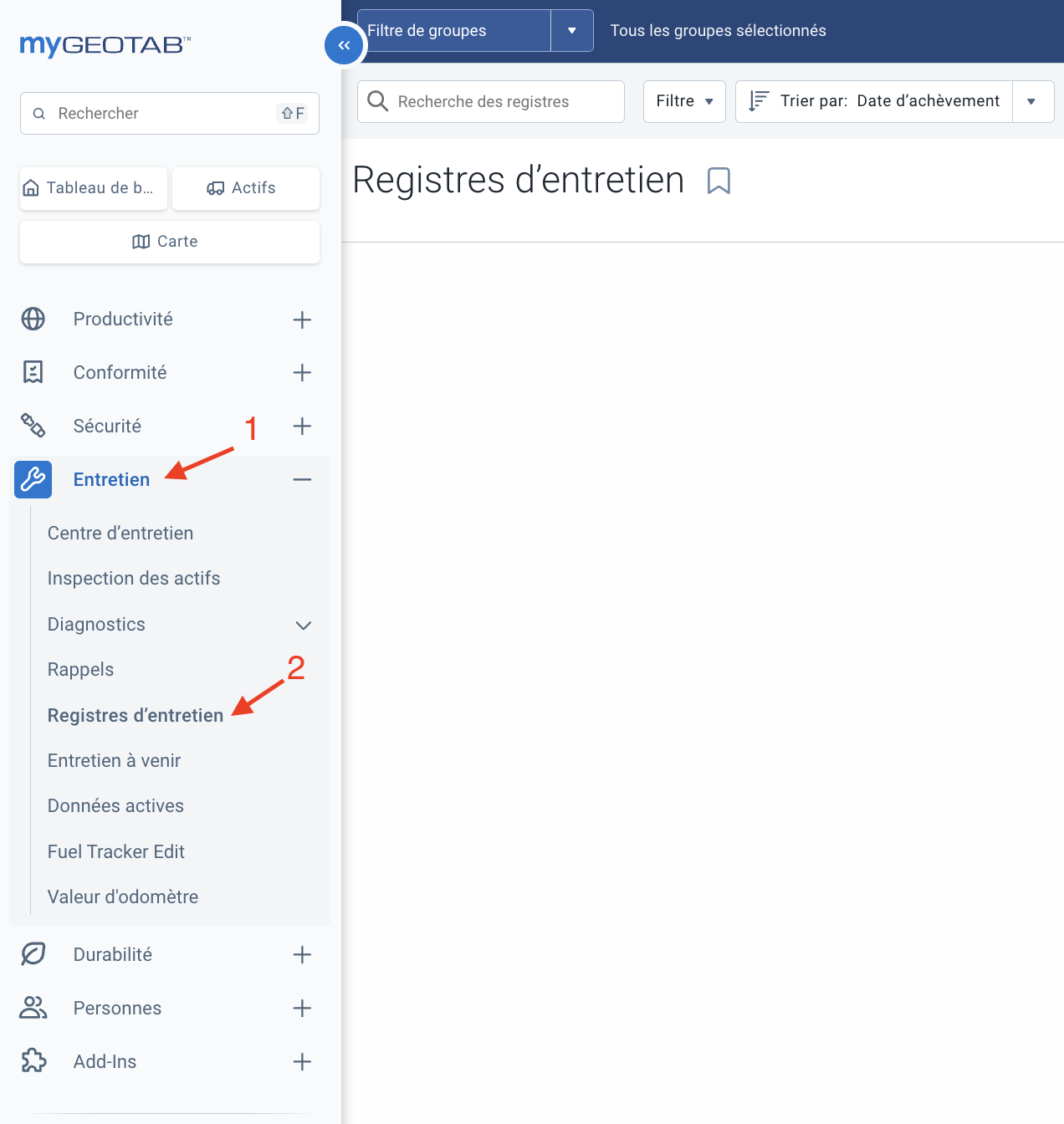Click the Productivité globe icon
1064x1124 pixels.
[33, 319]
